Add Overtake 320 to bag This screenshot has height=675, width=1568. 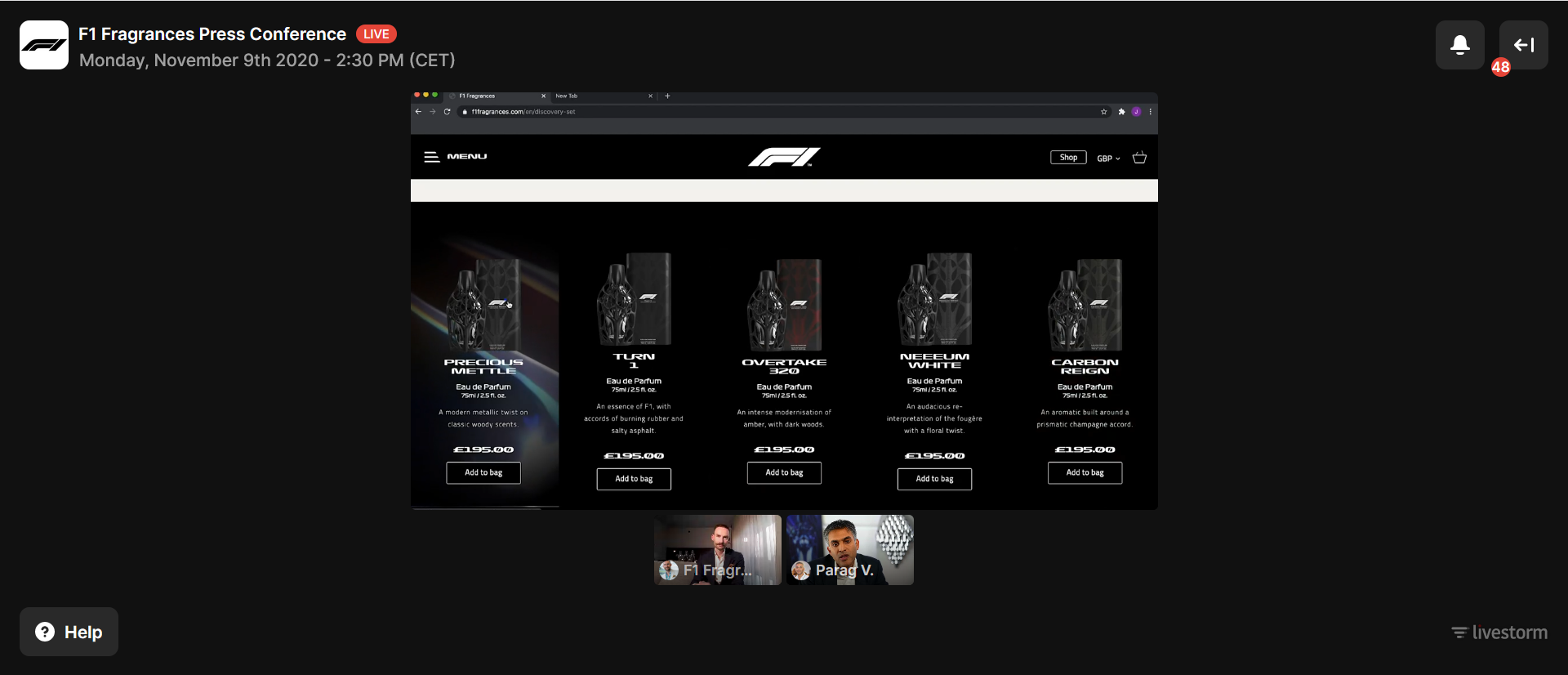point(784,473)
